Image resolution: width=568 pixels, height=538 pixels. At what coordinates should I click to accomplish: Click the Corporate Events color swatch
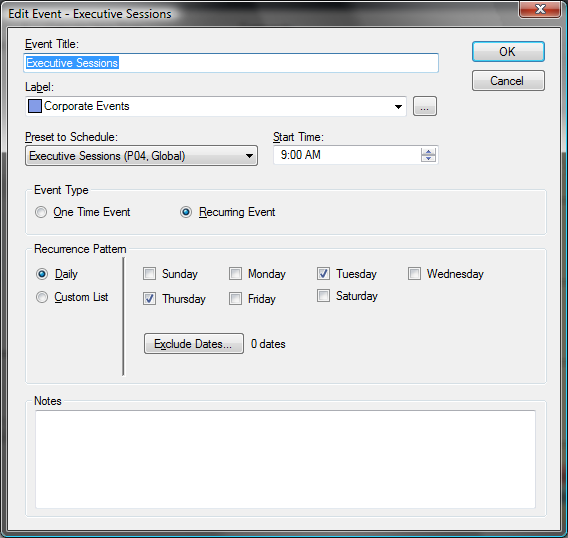pos(35,106)
